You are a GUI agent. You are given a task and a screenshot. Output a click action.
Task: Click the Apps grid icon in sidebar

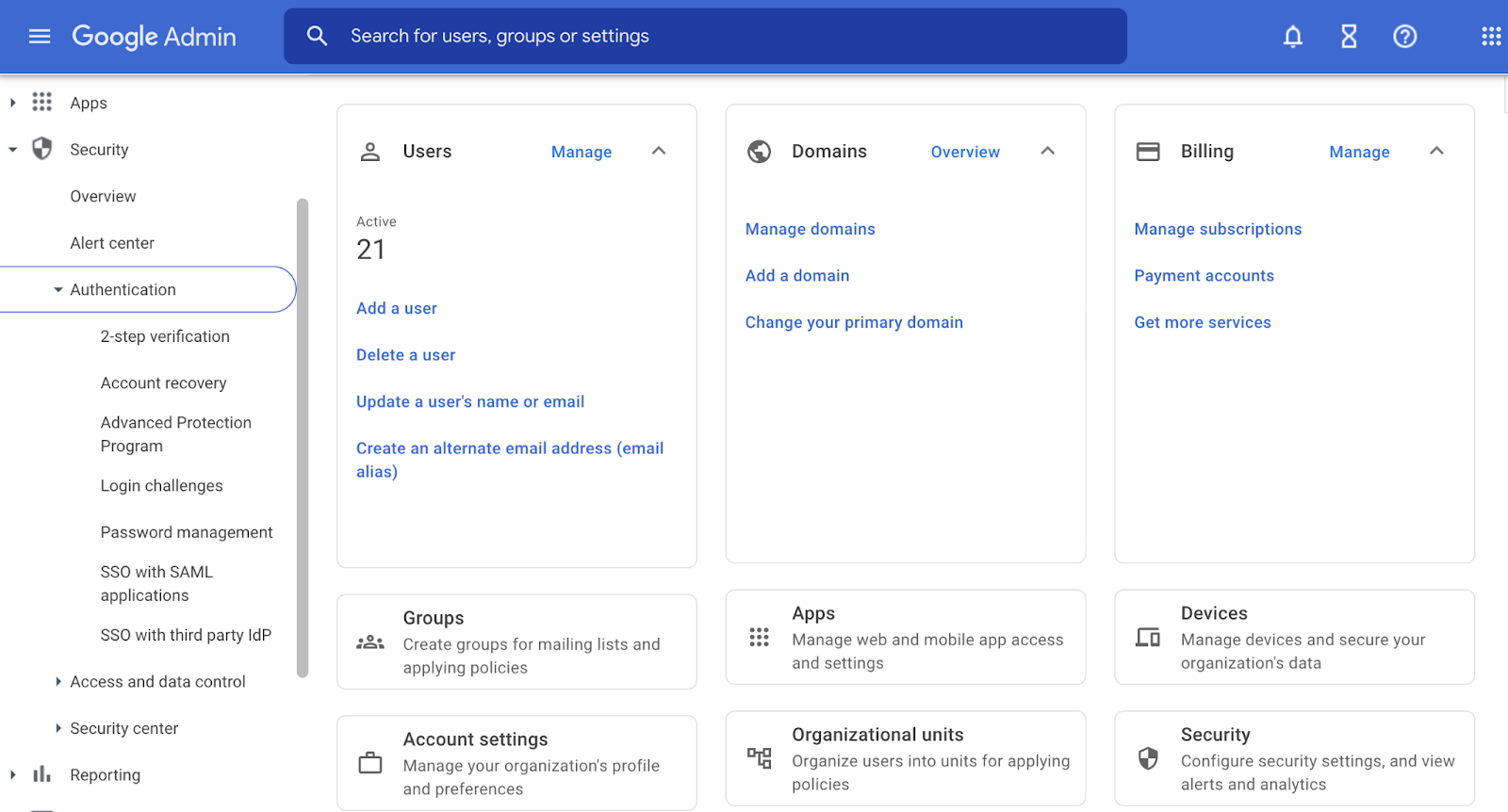click(42, 102)
